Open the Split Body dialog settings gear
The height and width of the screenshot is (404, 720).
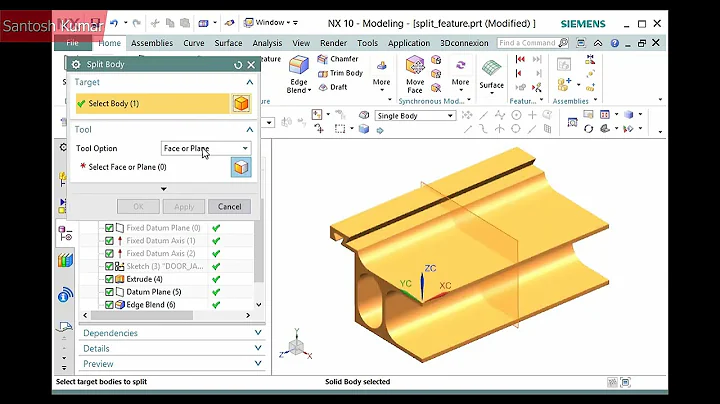click(x=76, y=64)
